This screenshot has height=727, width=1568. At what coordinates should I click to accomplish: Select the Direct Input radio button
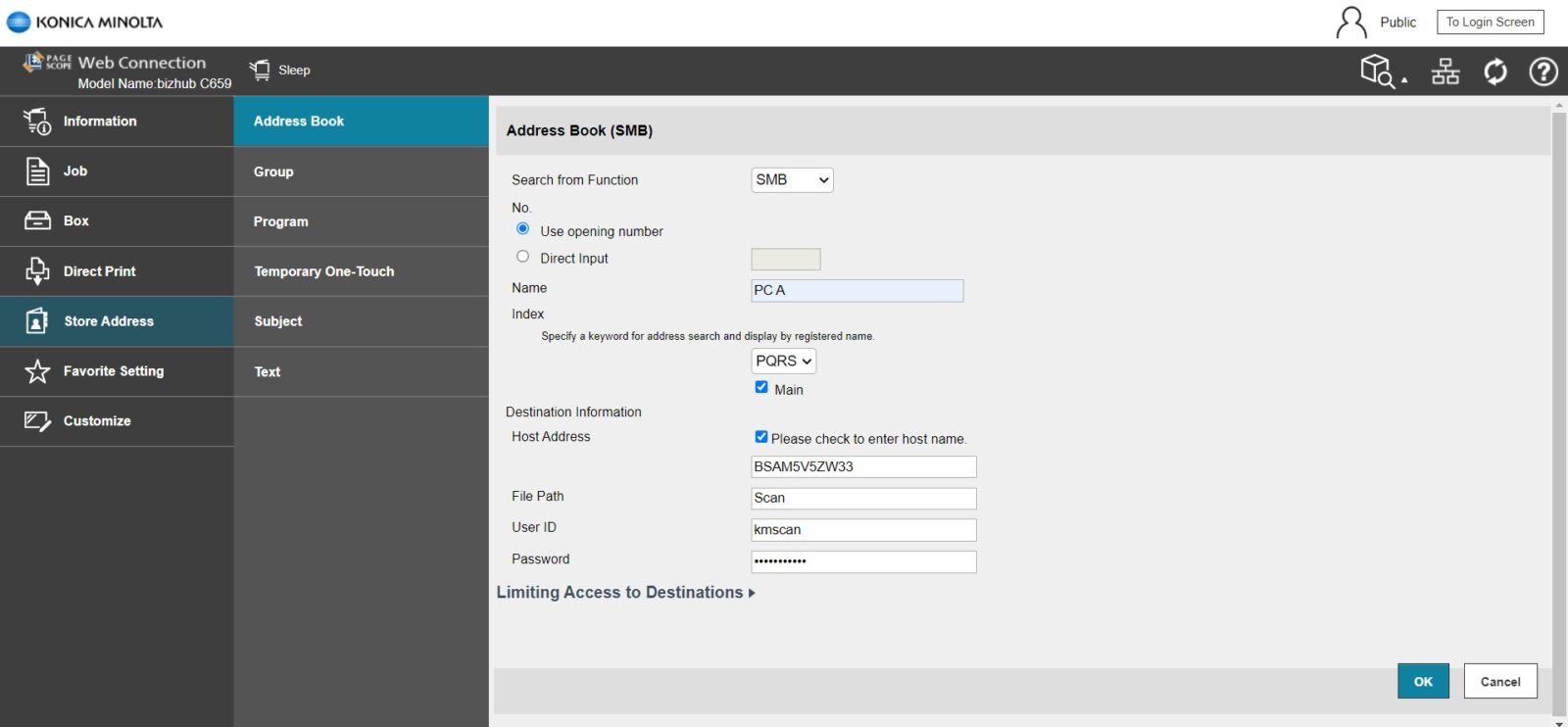pos(522,257)
